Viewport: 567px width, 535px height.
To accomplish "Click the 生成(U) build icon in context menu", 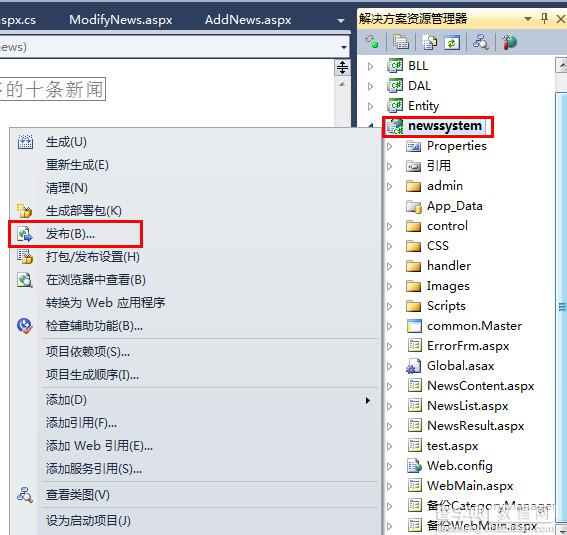I will 25,142.
